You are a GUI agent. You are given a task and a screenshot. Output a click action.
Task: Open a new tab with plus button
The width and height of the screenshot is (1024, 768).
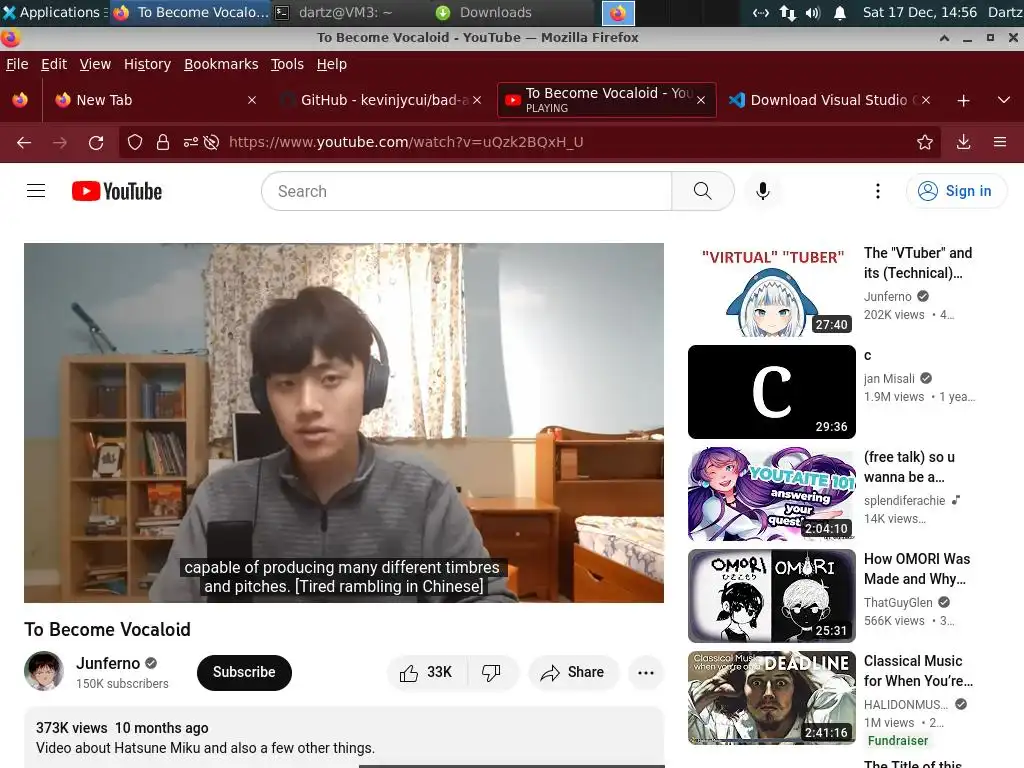point(963,101)
